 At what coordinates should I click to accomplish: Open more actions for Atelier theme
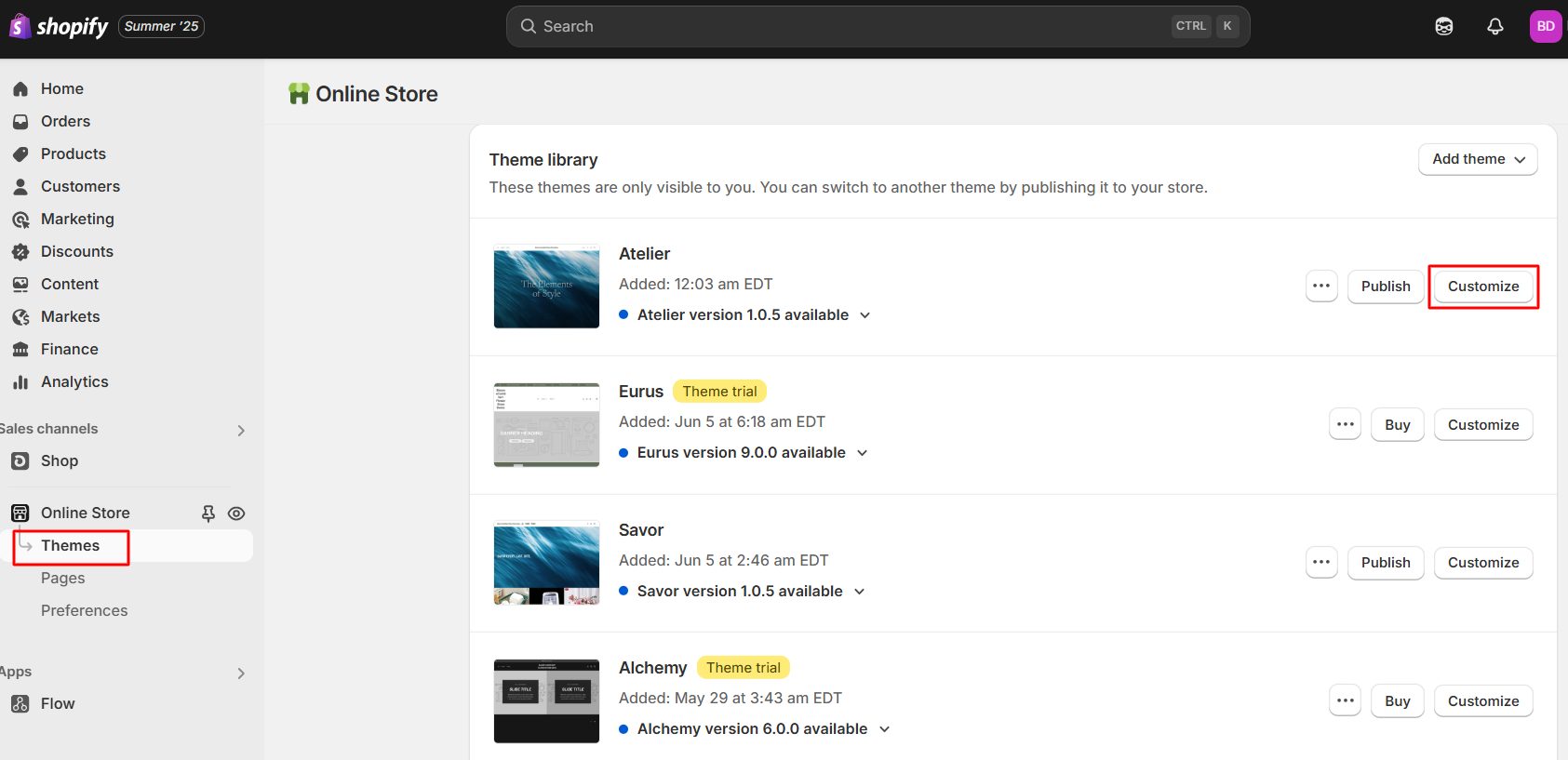point(1321,286)
